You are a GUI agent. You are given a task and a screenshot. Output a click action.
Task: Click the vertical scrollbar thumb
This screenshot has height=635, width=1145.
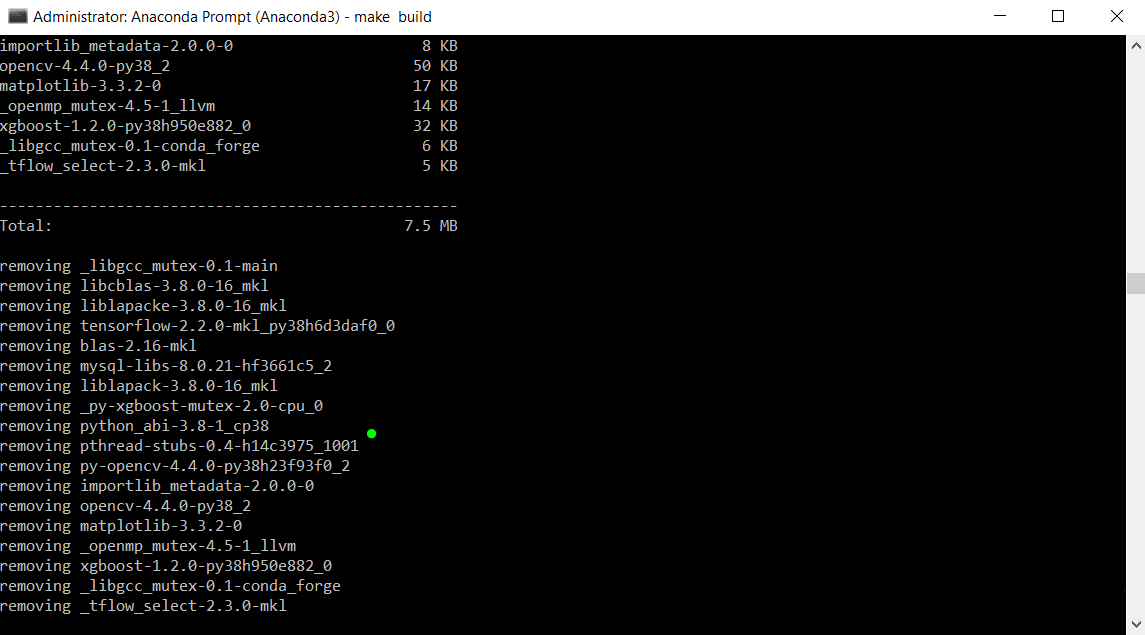1136,283
